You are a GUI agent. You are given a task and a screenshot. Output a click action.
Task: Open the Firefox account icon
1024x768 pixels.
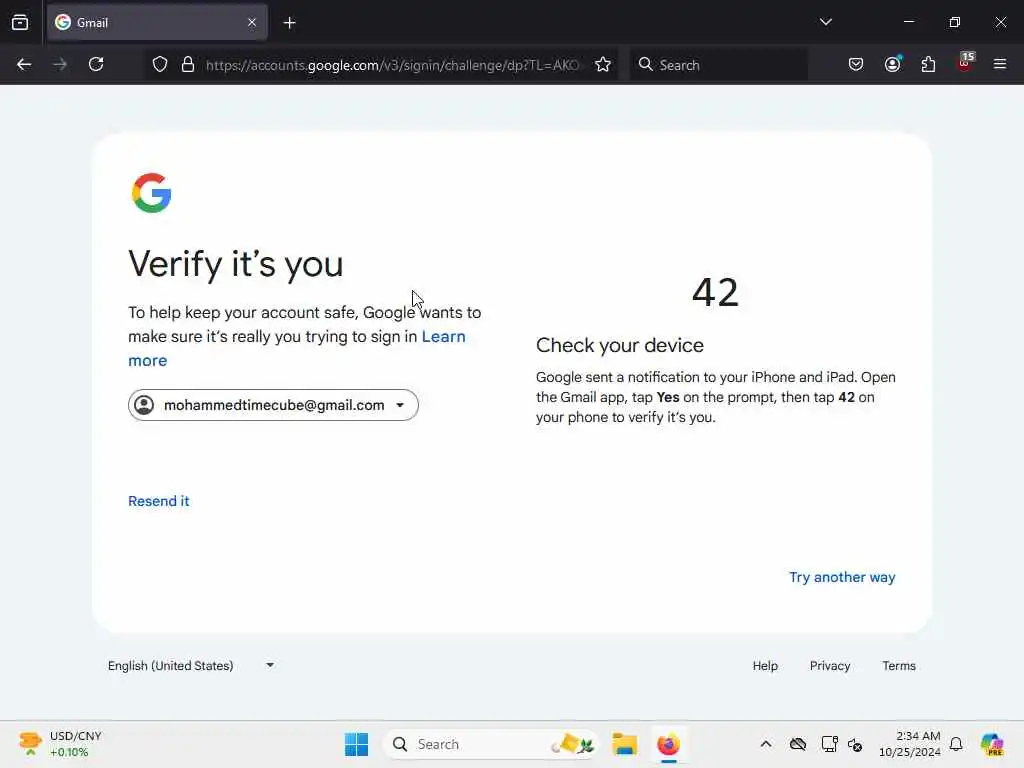coord(893,64)
